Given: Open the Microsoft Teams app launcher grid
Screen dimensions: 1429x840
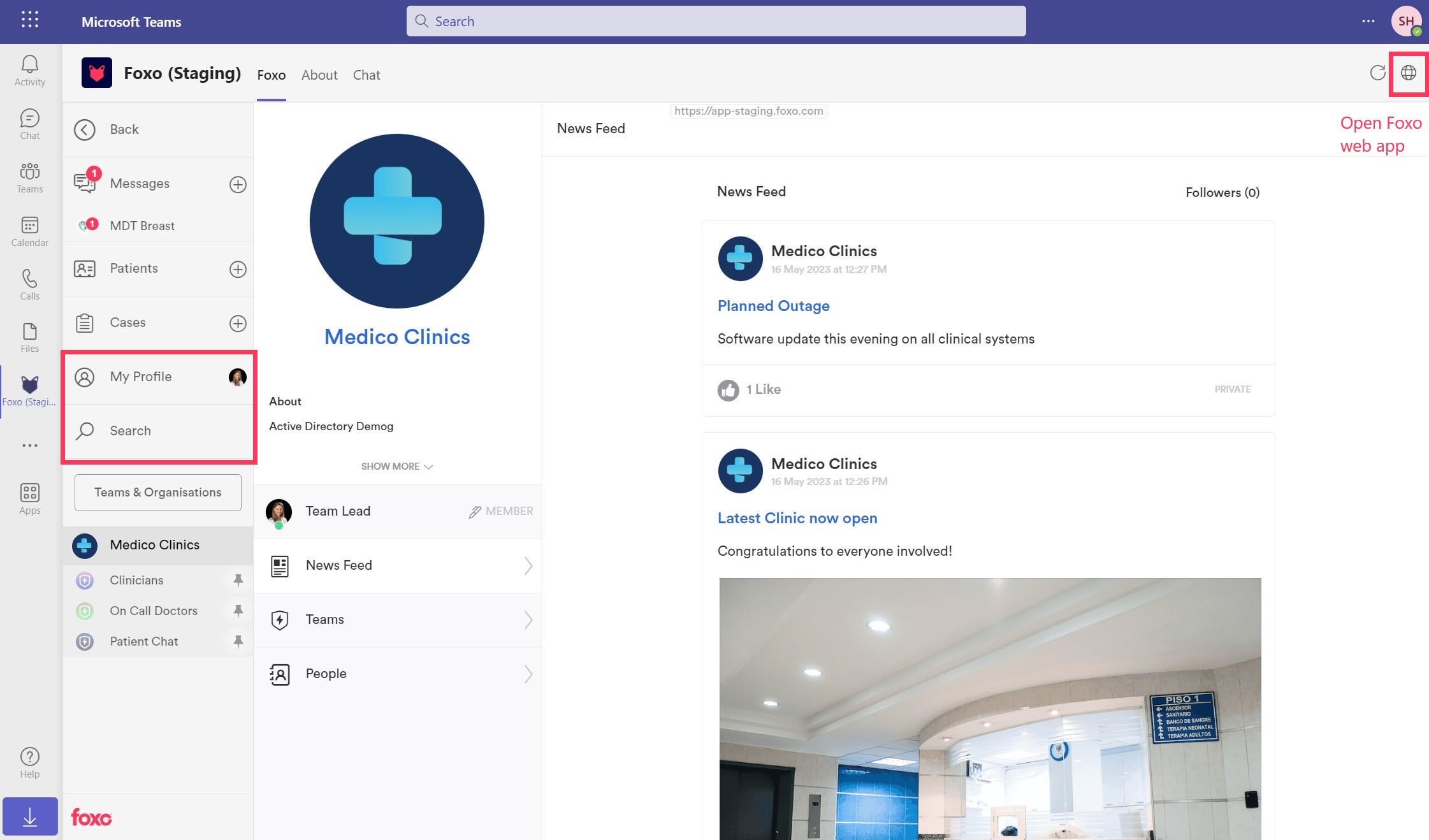Looking at the screenshot, I should pos(30,20).
